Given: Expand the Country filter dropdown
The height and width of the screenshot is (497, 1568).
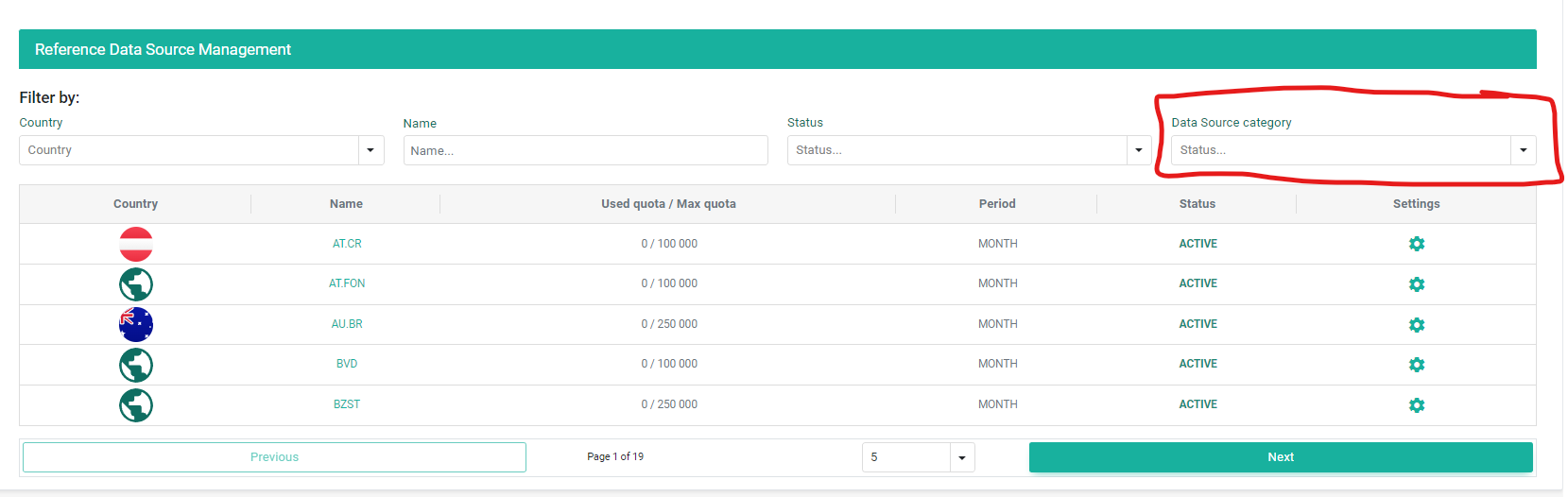Looking at the screenshot, I should point(370,150).
